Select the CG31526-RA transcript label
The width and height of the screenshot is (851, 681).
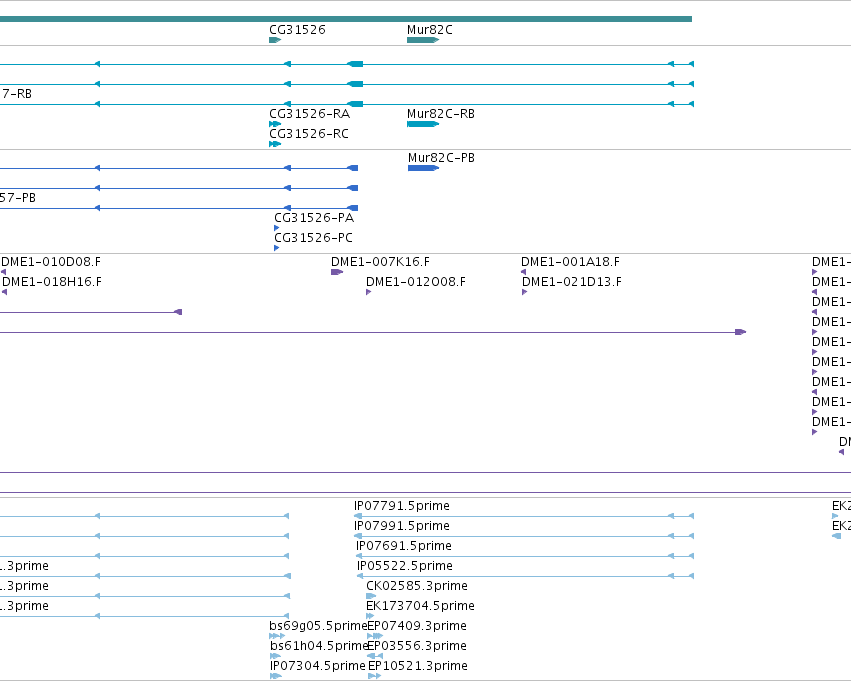coord(309,114)
